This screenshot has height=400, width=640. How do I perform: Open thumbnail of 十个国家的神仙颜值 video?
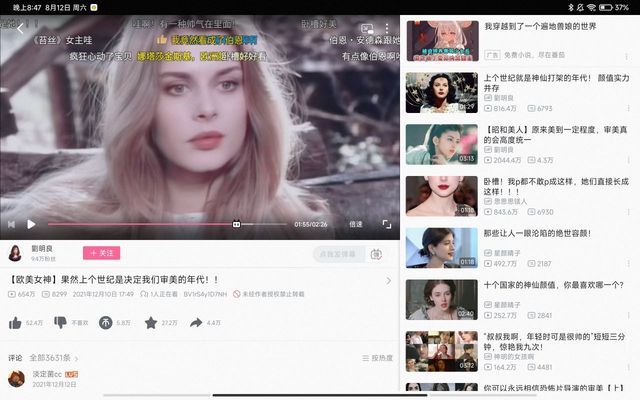[x=442, y=300]
